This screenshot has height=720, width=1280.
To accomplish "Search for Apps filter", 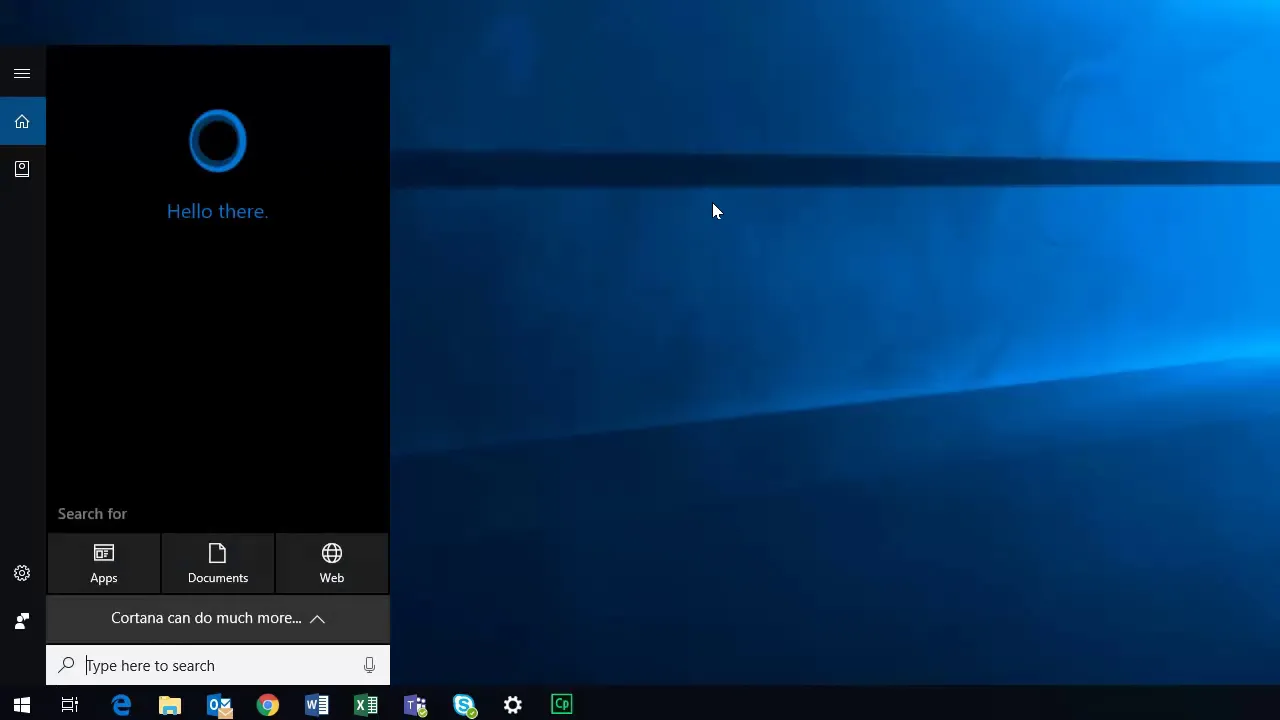I will pyautogui.click(x=104, y=563).
